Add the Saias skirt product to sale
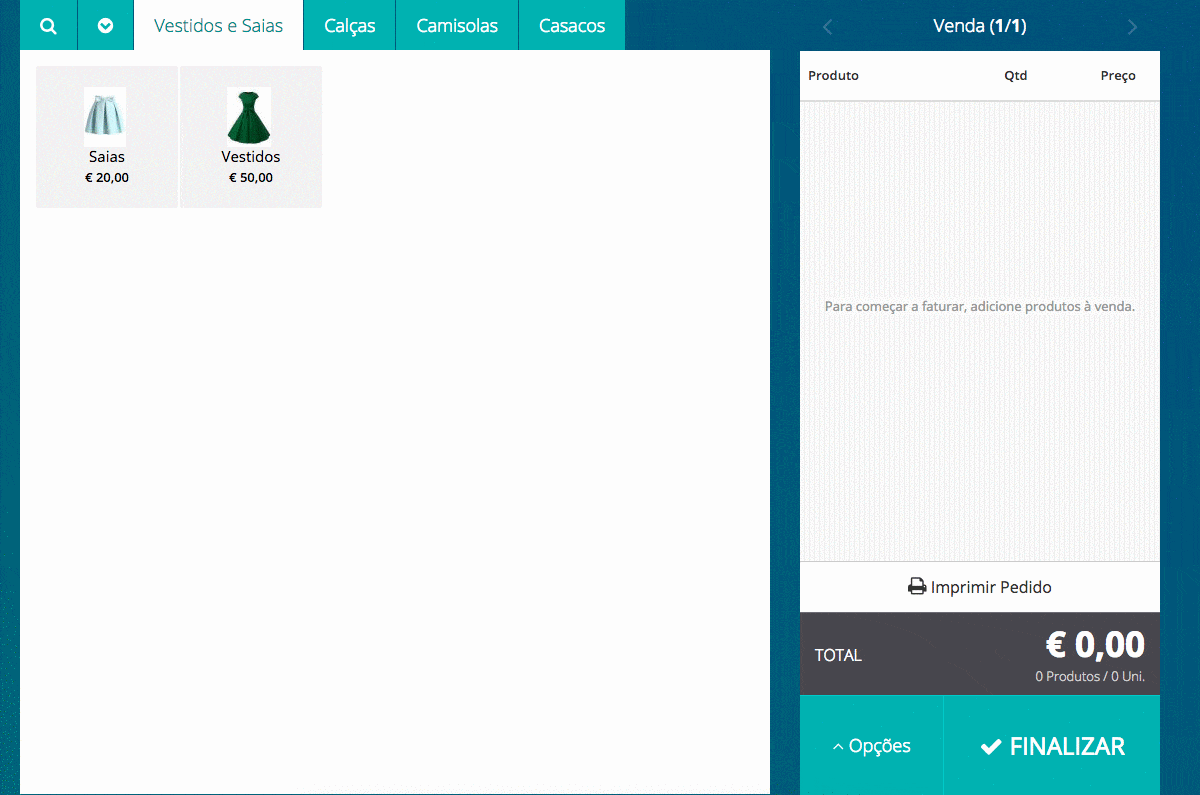 [x=107, y=137]
